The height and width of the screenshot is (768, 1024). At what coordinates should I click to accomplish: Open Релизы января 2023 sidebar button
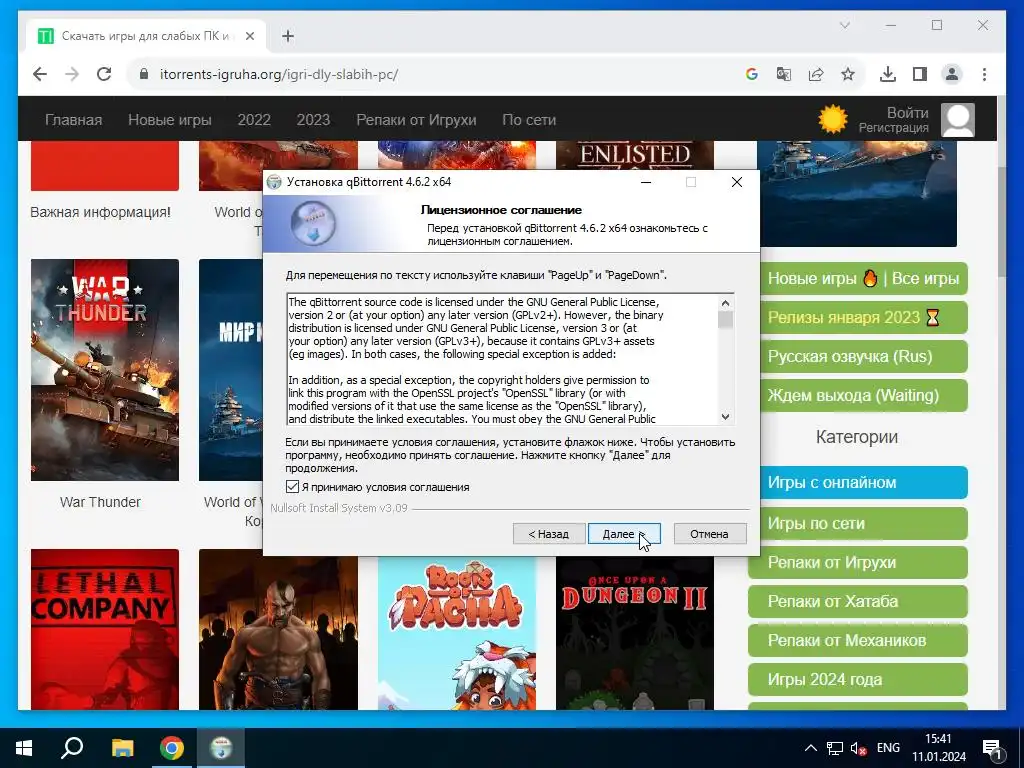tap(863, 317)
